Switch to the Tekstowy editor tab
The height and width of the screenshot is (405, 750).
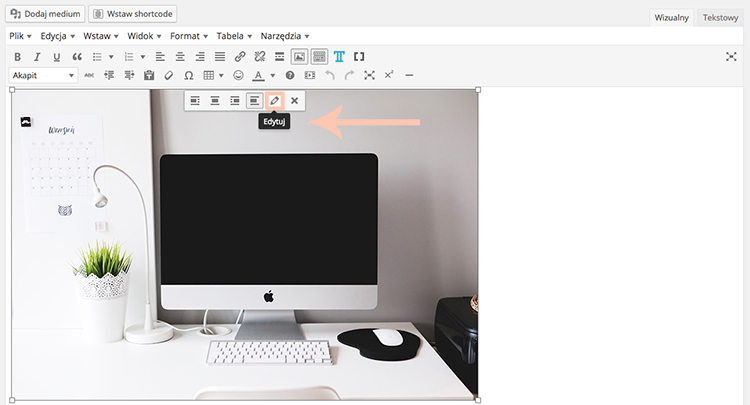click(720, 18)
